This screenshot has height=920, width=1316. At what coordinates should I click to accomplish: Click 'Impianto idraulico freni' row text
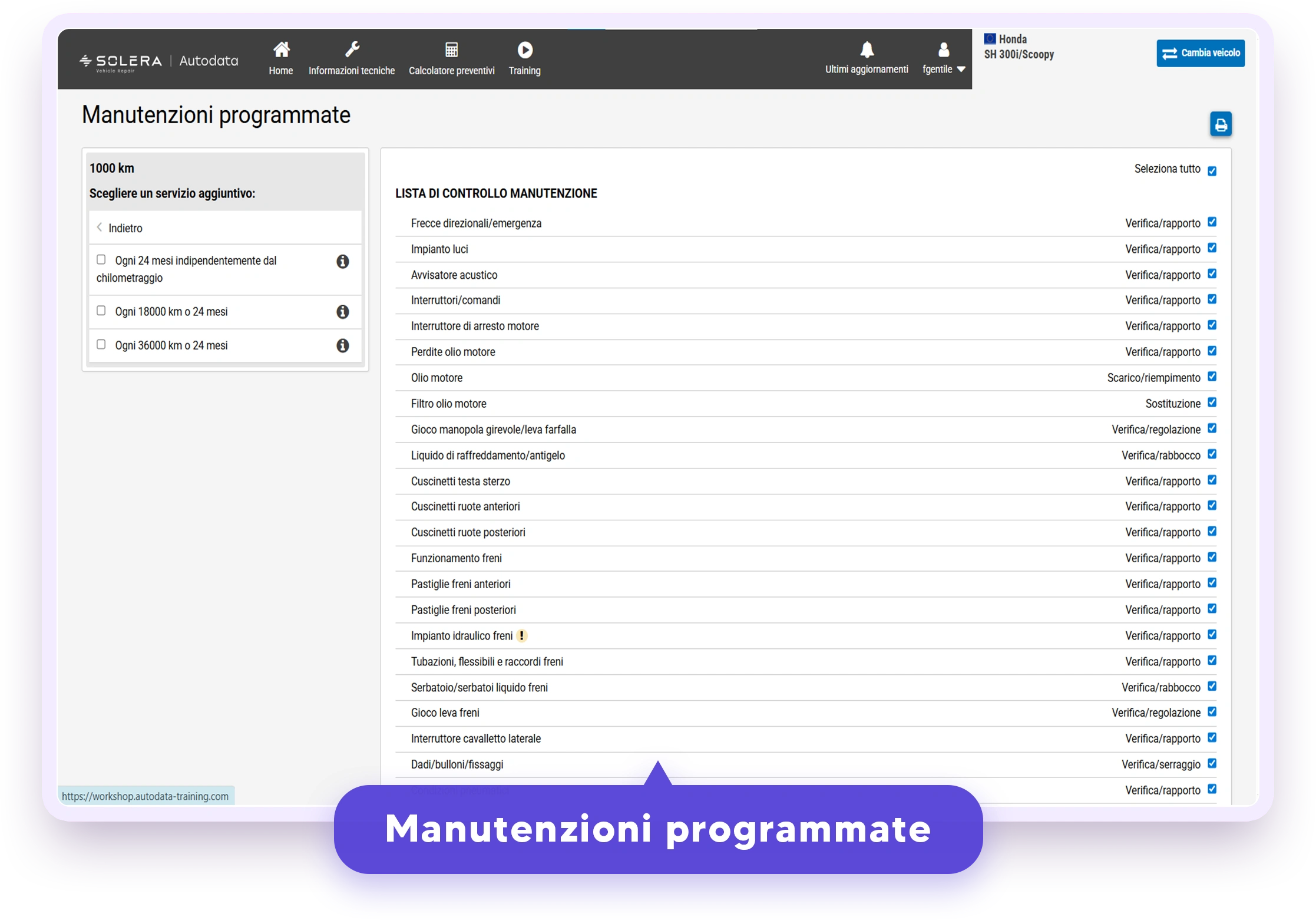point(462,636)
